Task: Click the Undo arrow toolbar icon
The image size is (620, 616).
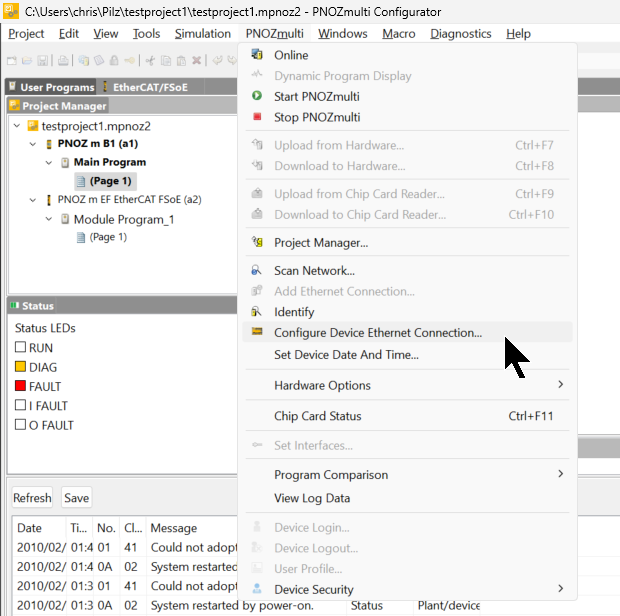Action: [x=217, y=60]
